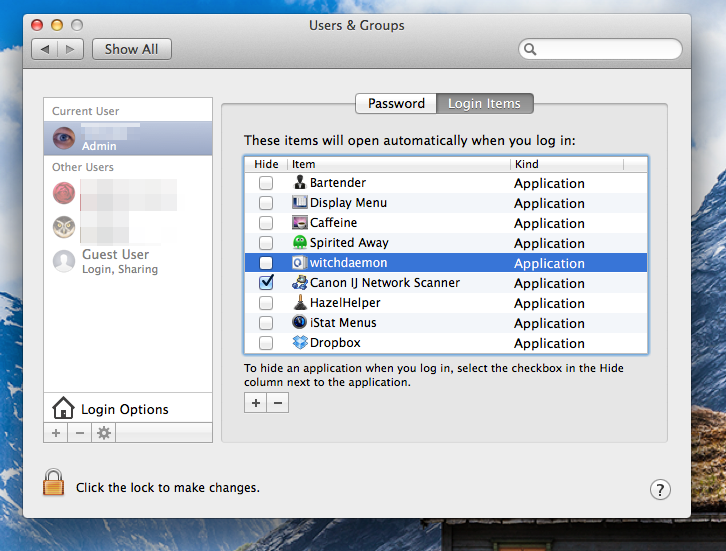This screenshot has height=551, width=726.
Task: Click Application kind in Bartender row
Action: tap(549, 184)
